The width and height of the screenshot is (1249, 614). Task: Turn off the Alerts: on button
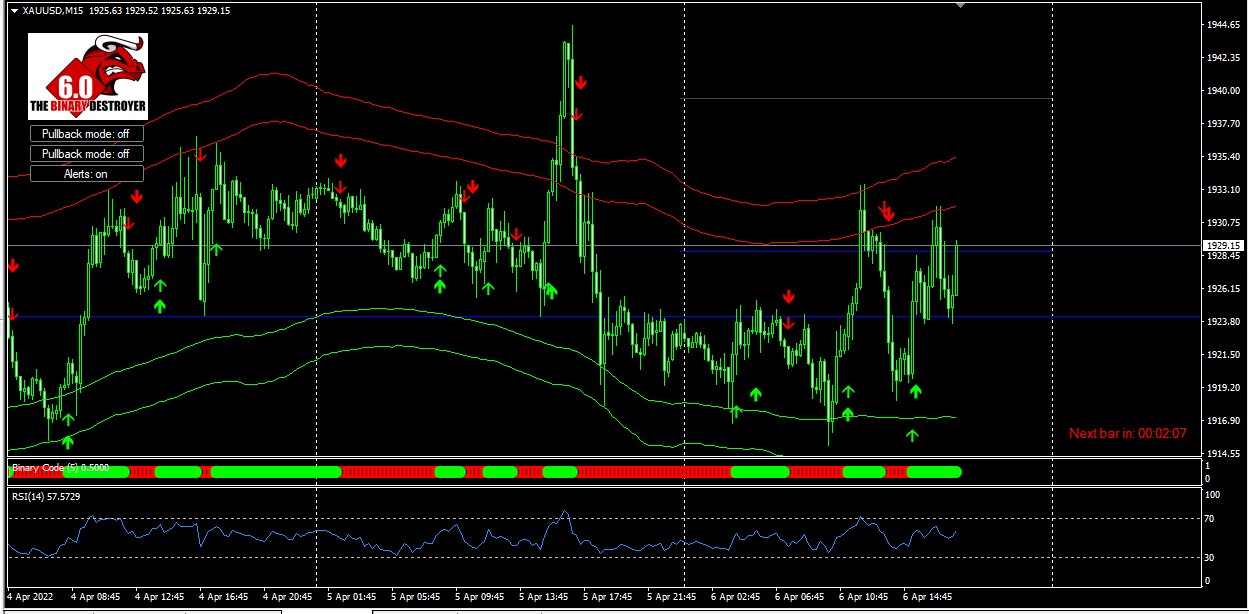tap(86, 174)
